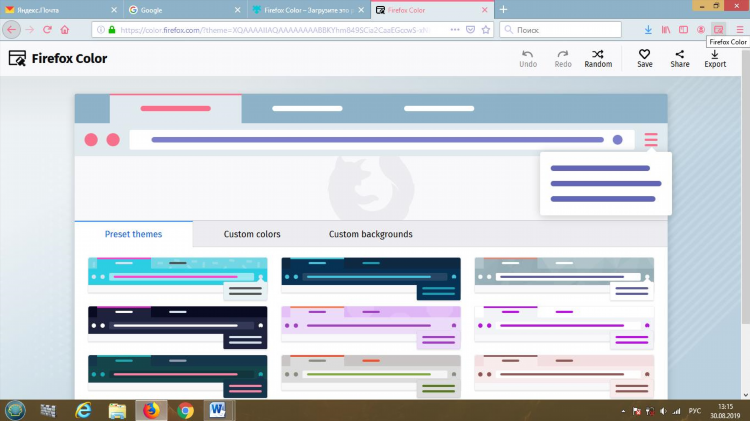The height and width of the screenshot is (421, 750).
Task: Choose the white and magenta preset theme
Action: [x=564, y=327]
